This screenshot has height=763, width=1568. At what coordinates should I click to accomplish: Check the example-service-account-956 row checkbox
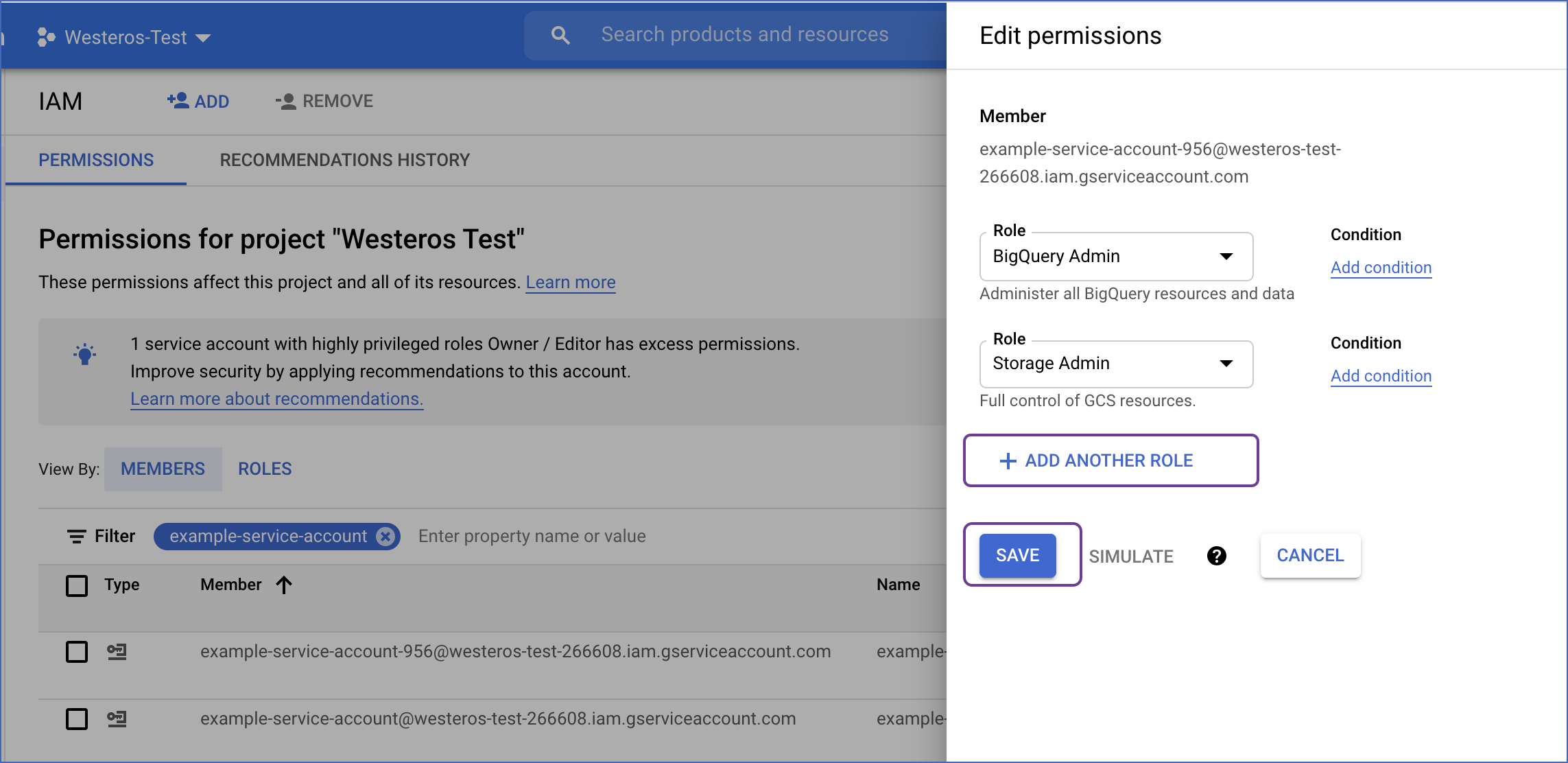(76, 652)
